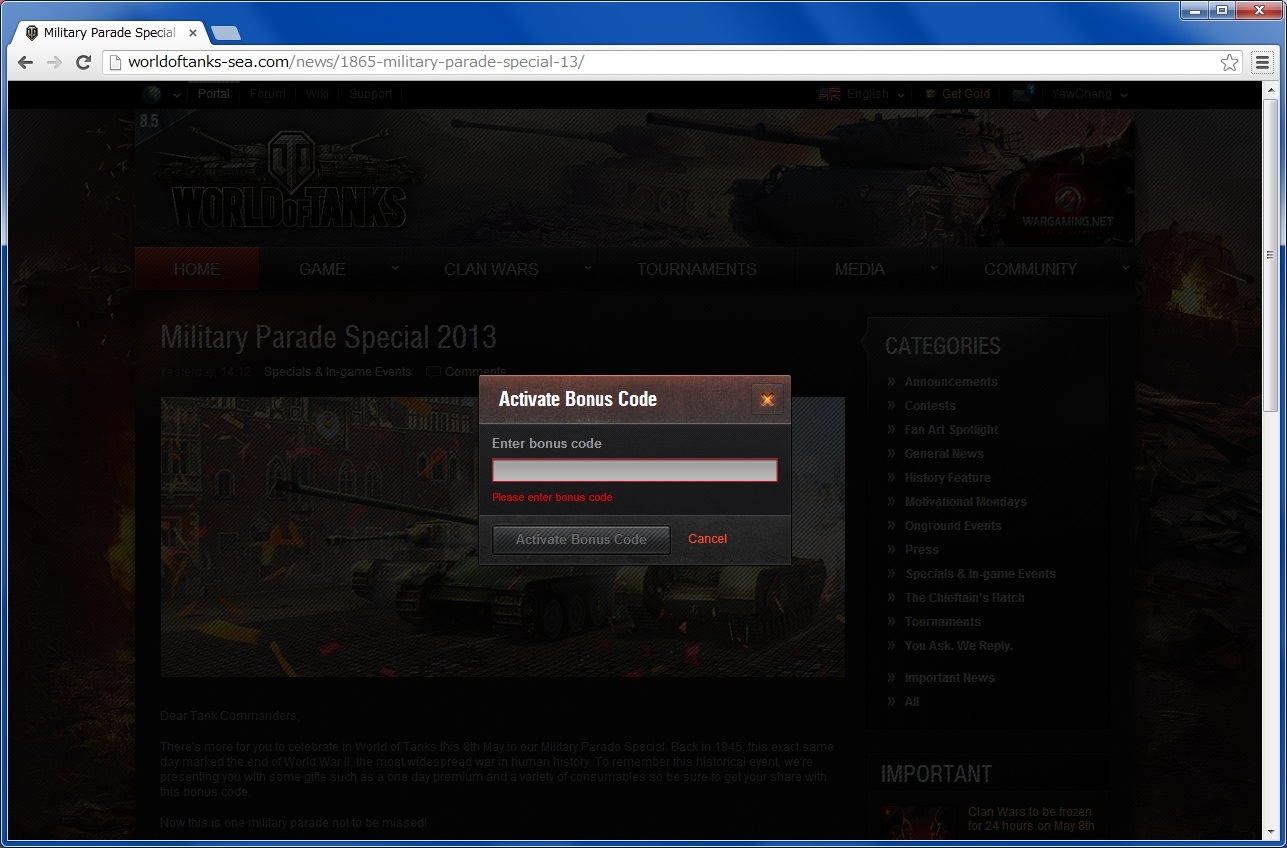
Task: Go forward in browser history
Action: click(x=54, y=62)
